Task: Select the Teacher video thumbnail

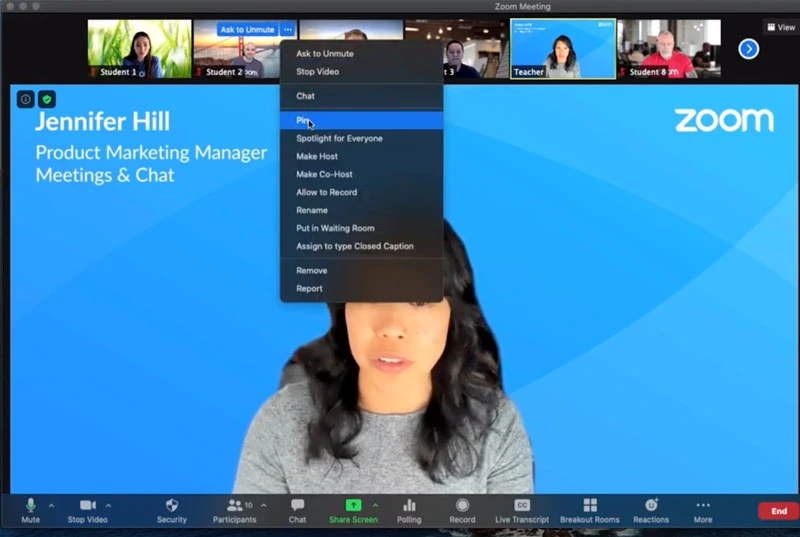Action: point(562,48)
